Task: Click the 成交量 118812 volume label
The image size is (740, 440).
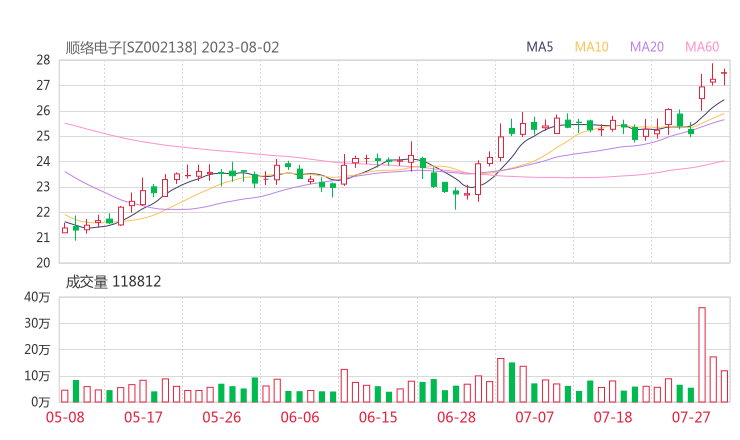Action: point(113,282)
